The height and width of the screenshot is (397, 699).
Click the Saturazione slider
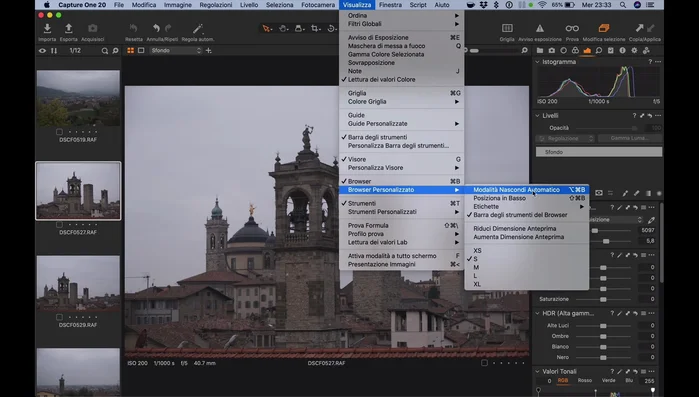pos(603,299)
